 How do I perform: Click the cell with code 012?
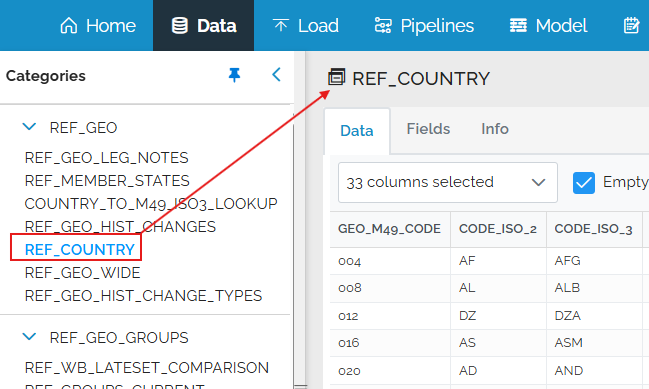coord(389,316)
